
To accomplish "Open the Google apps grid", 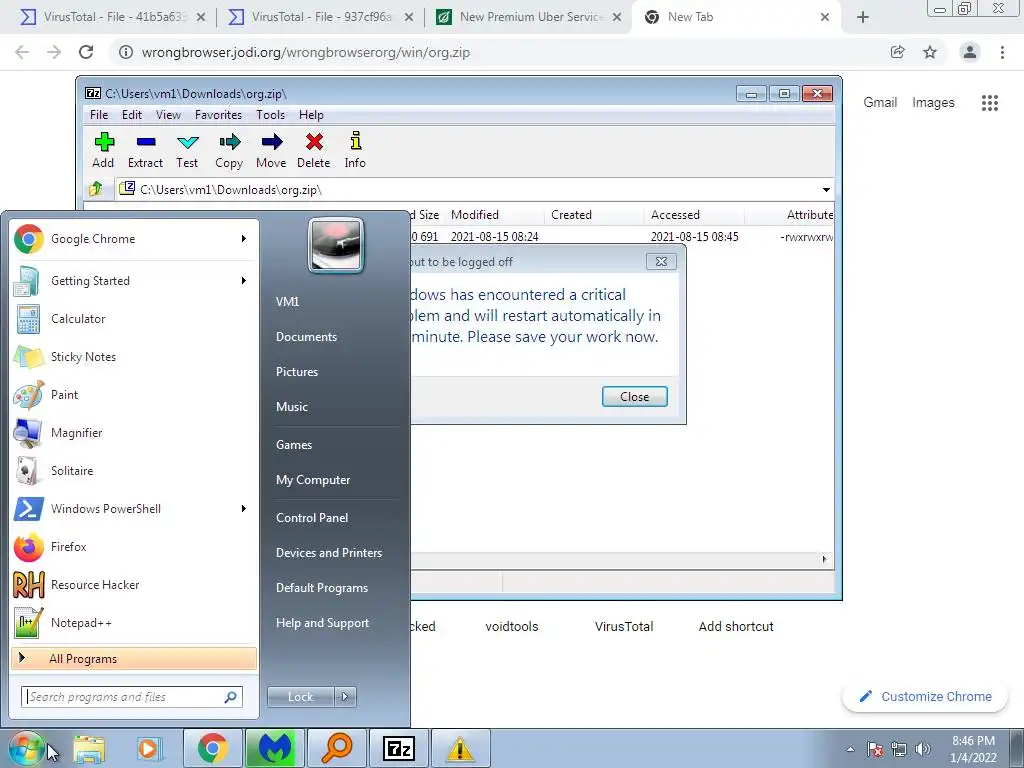I will (x=990, y=103).
